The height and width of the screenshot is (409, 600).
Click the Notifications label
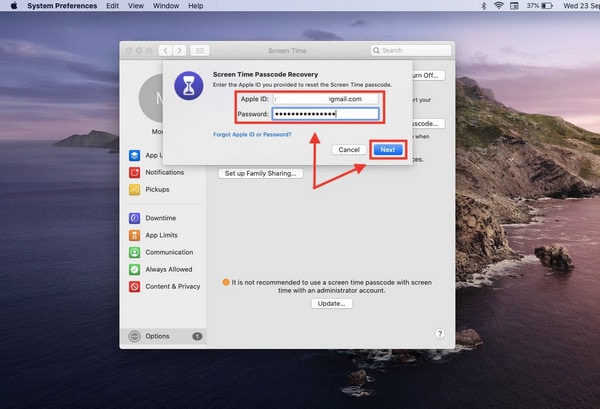[x=165, y=172]
